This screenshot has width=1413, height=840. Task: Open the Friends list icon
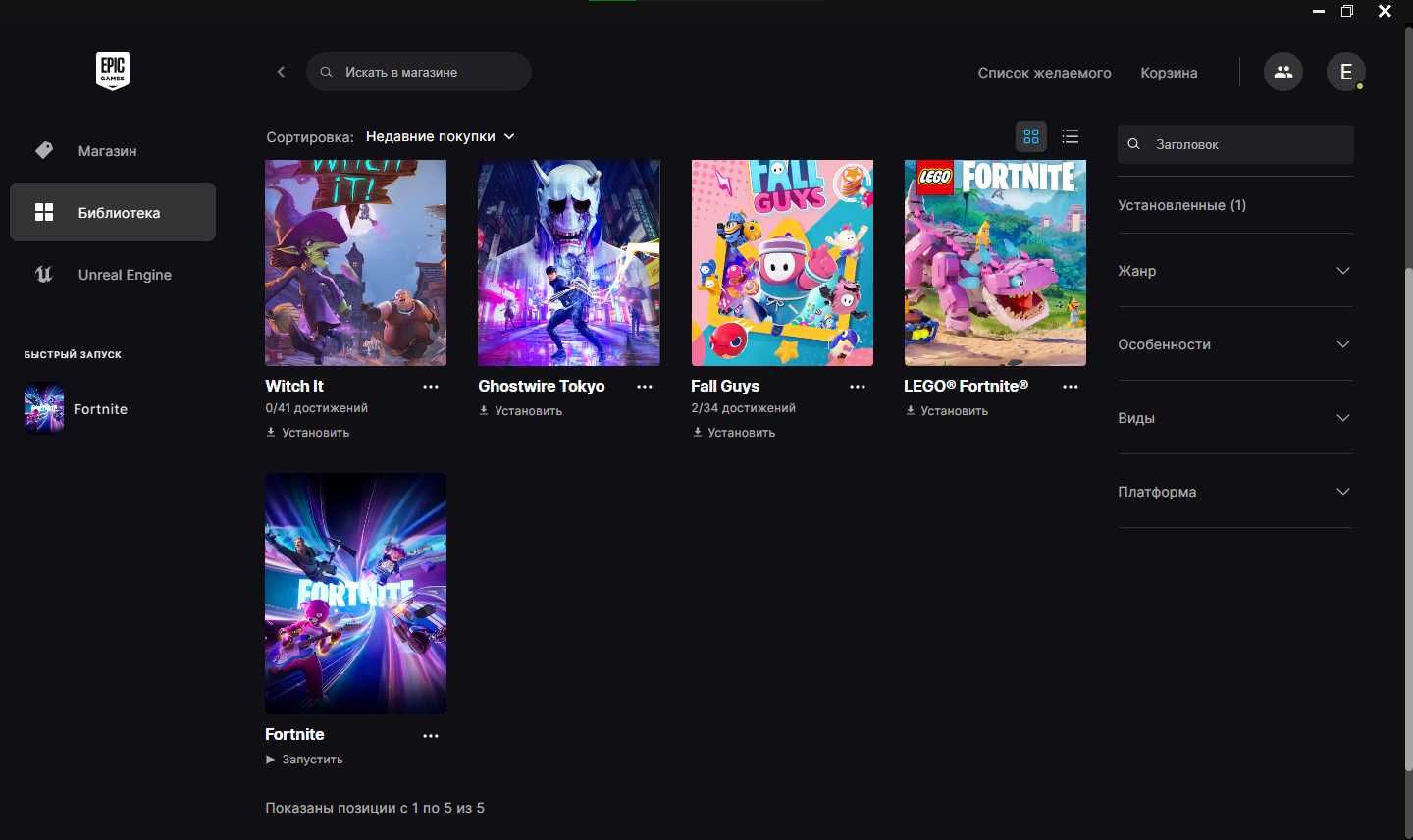click(1283, 72)
